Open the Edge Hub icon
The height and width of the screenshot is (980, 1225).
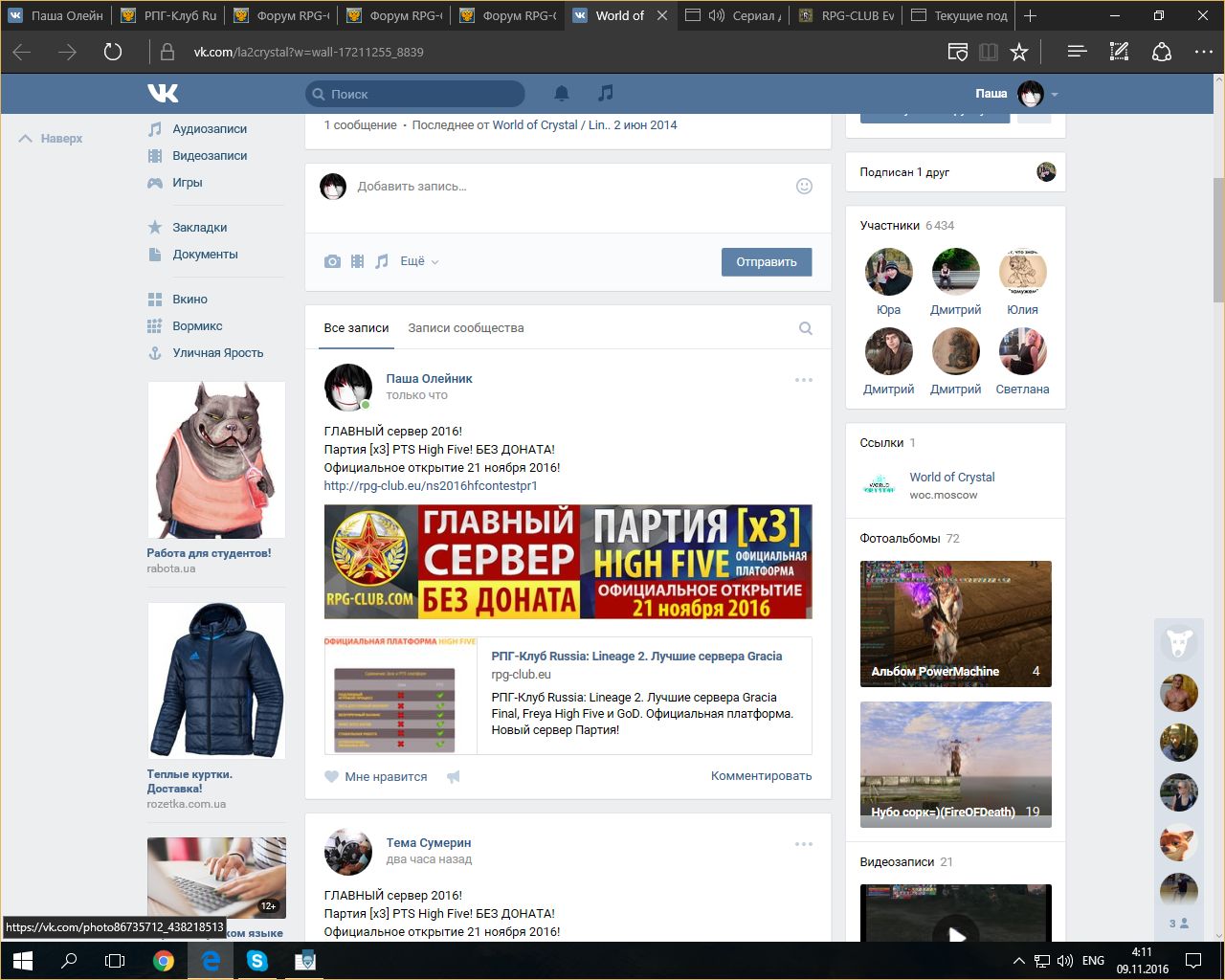[1077, 52]
